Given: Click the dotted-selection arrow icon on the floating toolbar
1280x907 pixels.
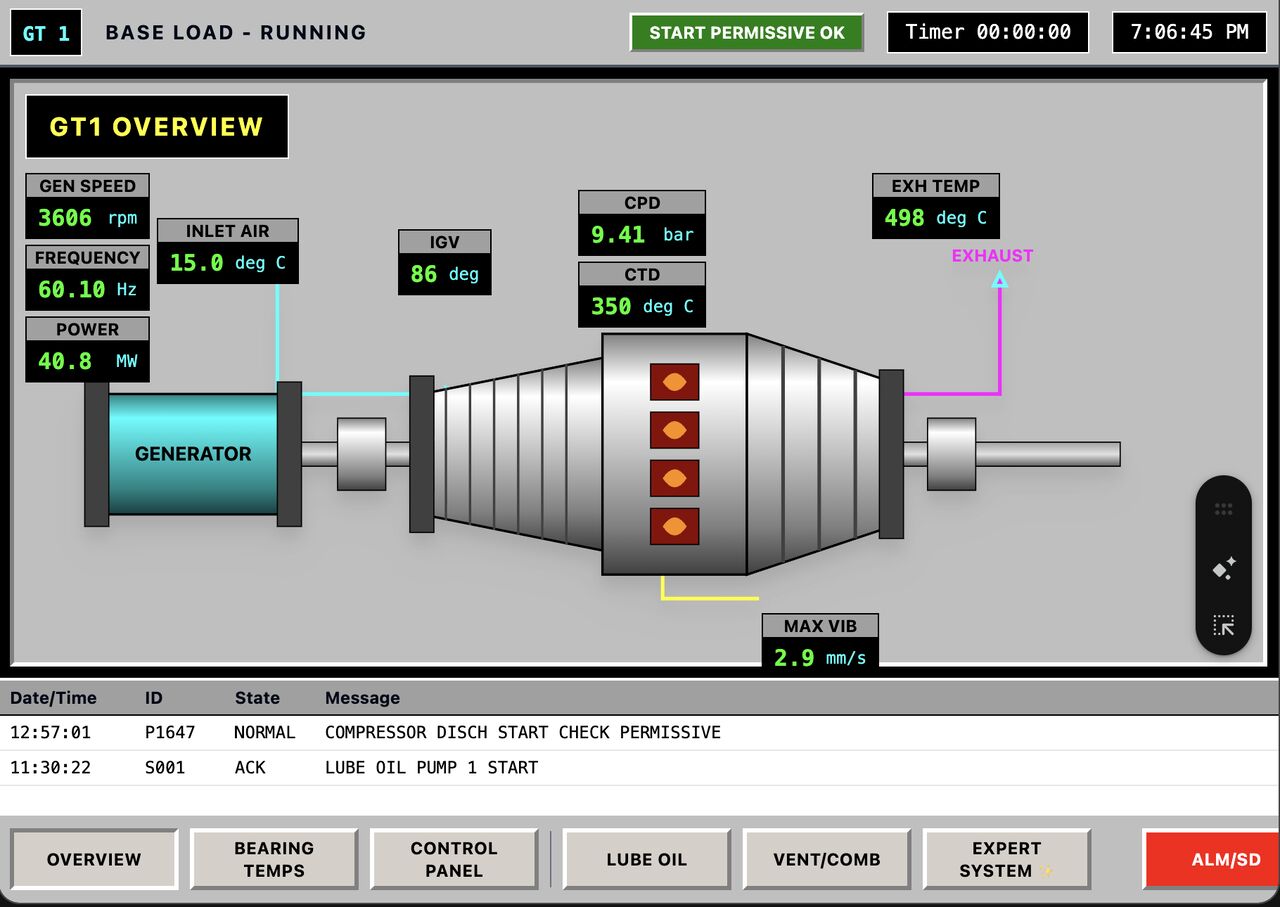Looking at the screenshot, I should pos(1223,626).
